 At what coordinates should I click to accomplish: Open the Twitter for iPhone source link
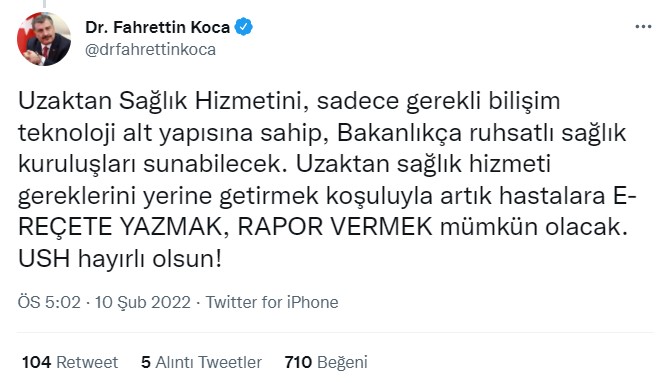click(272, 302)
